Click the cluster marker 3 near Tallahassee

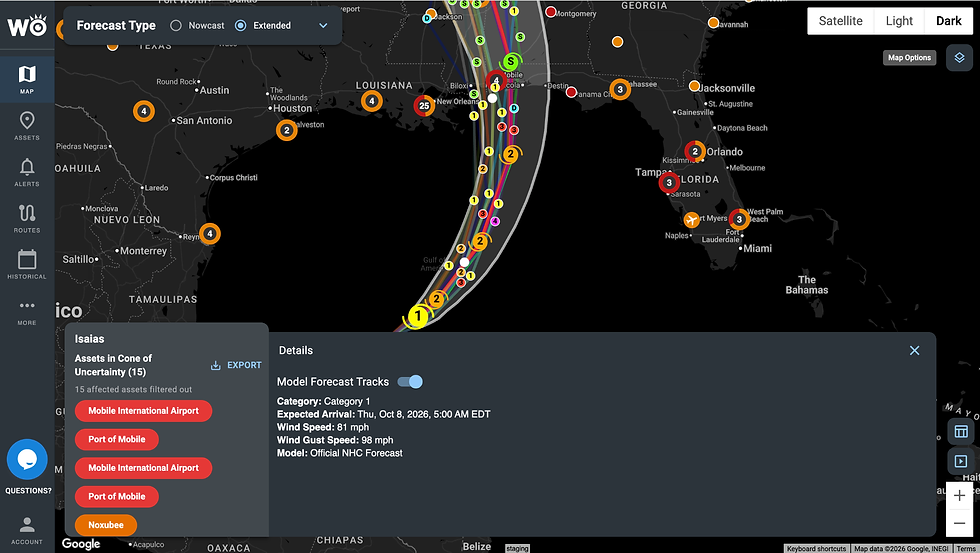(x=620, y=89)
